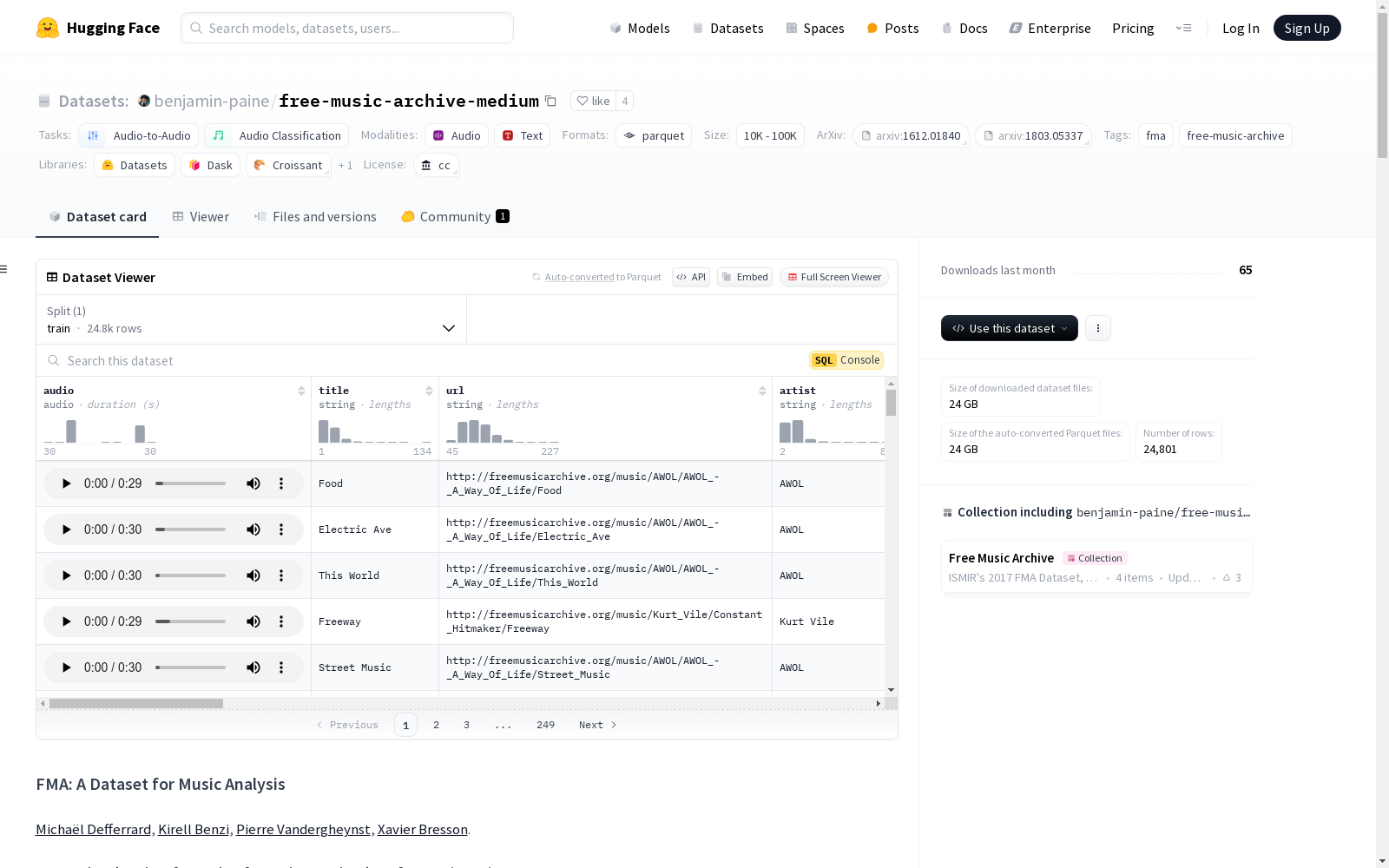This screenshot has height=868, width=1389.
Task: Open Enterprise in navigation
Action: click(x=1050, y=28)
